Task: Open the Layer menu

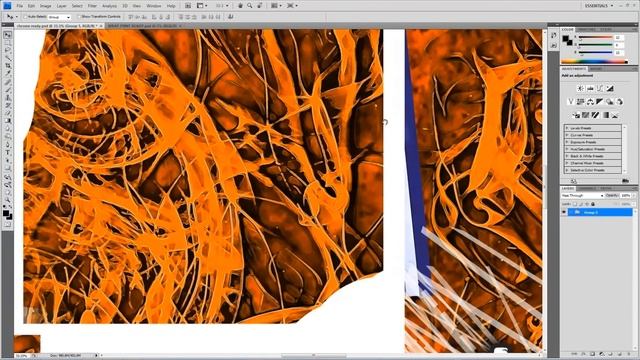Action: pyautogui.click(x=62, y=6)
